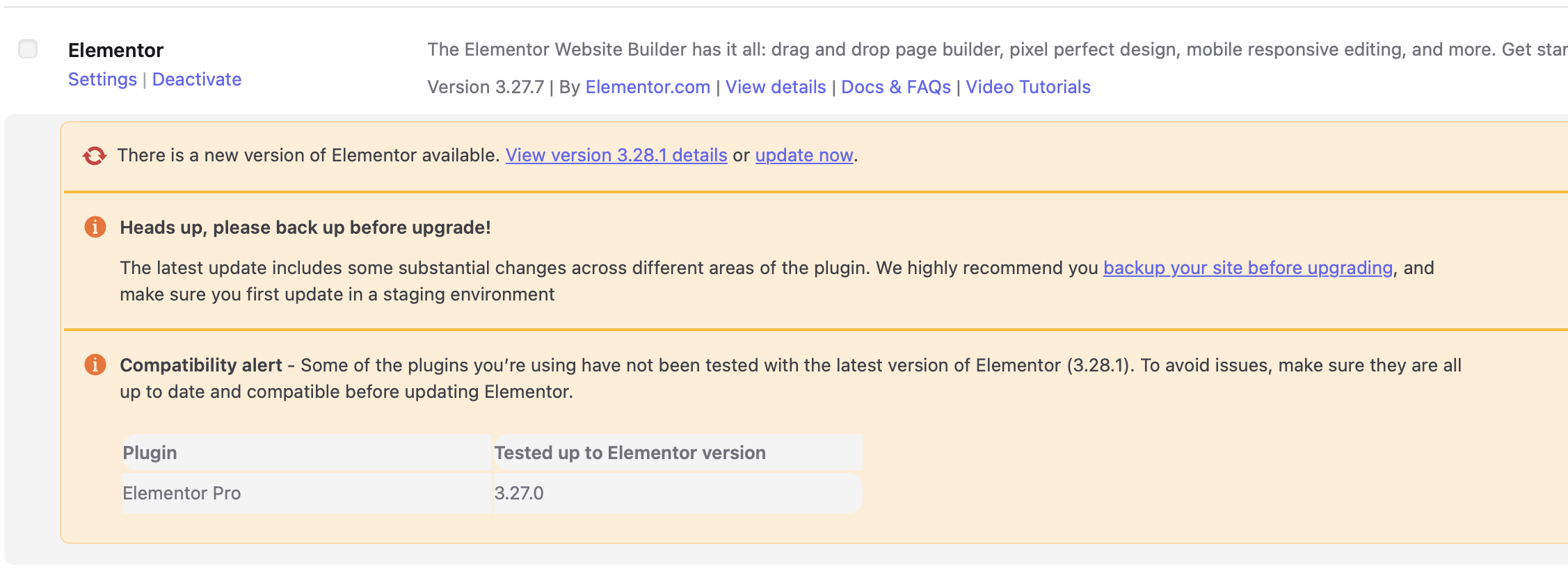This screenshot has height=569, width=1568.
Task: Click the 3.27.0 tested version cell
Action: coord(678,493)
